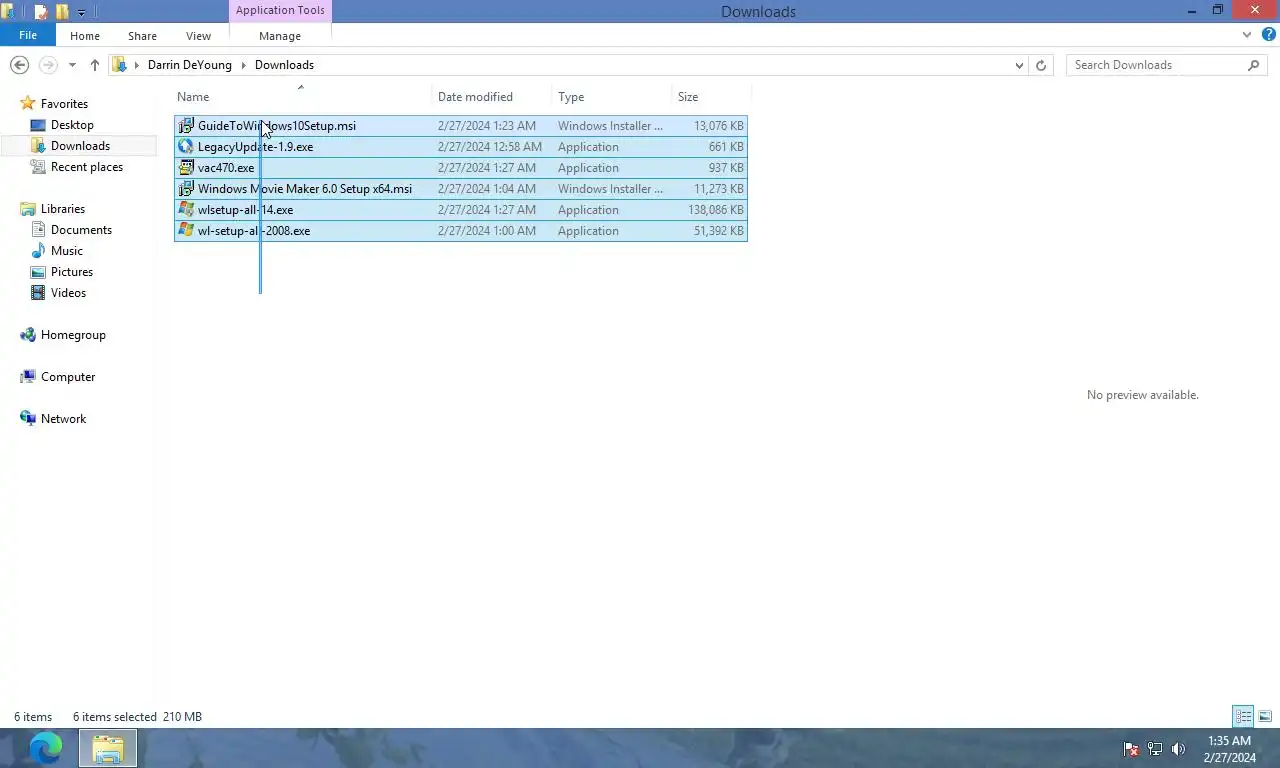
Task: Click the search magnifier icon
Action: pos(1254,65)
